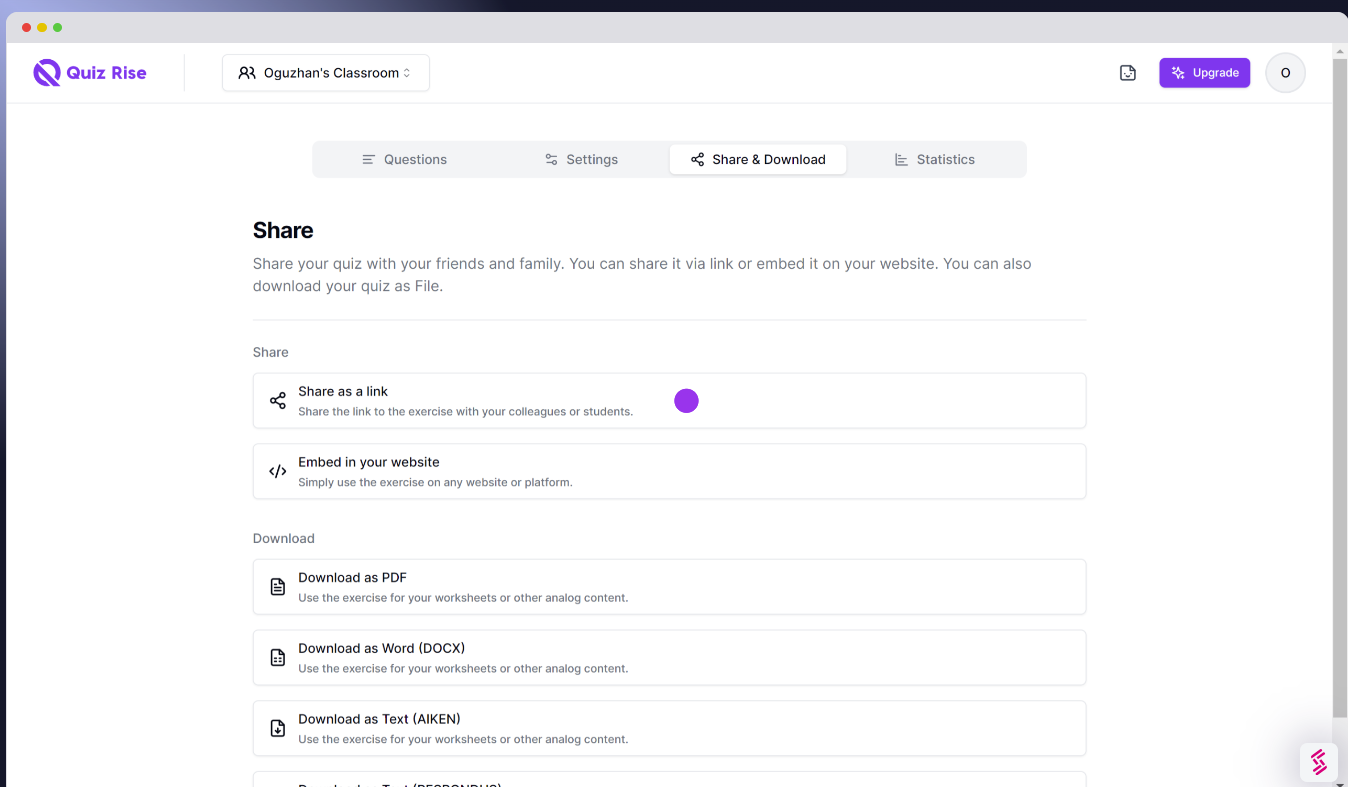Click the sparkle icon inside the Upgrade button

tap(1180, 72)
